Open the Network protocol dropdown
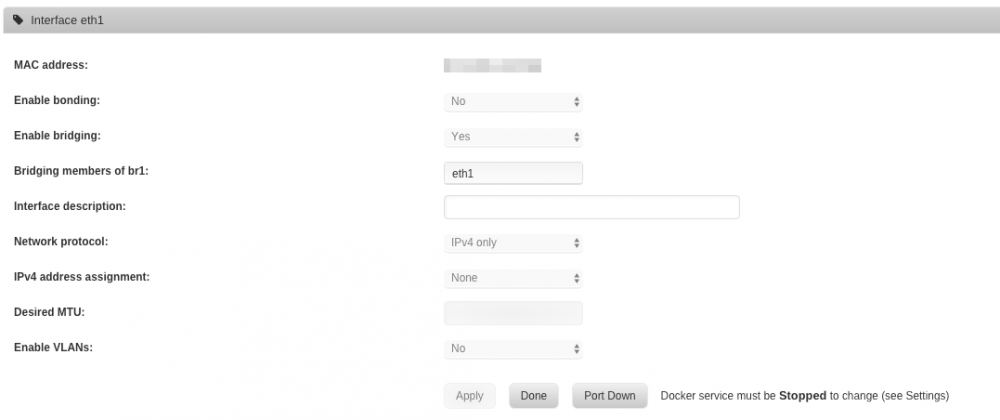This screenshot has width=1000, height=420. point(513,242)
